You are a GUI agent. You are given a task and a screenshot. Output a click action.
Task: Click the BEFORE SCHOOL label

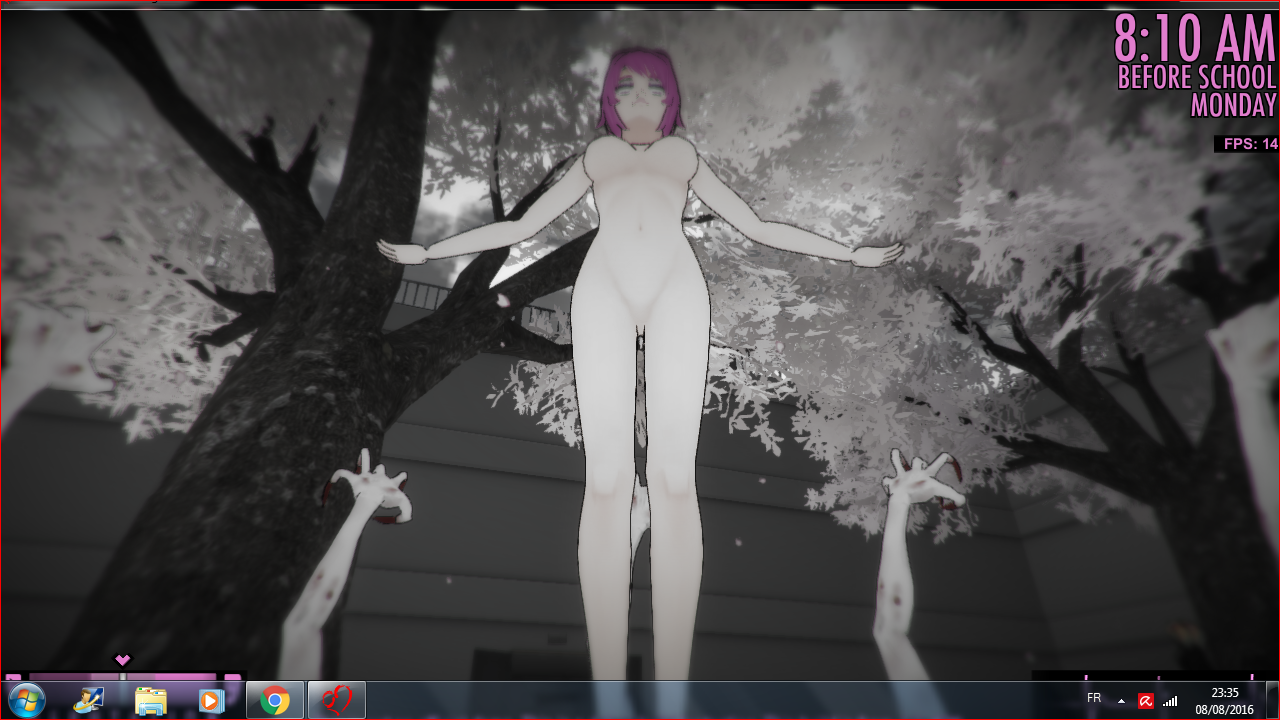[x=1197, y=78]
